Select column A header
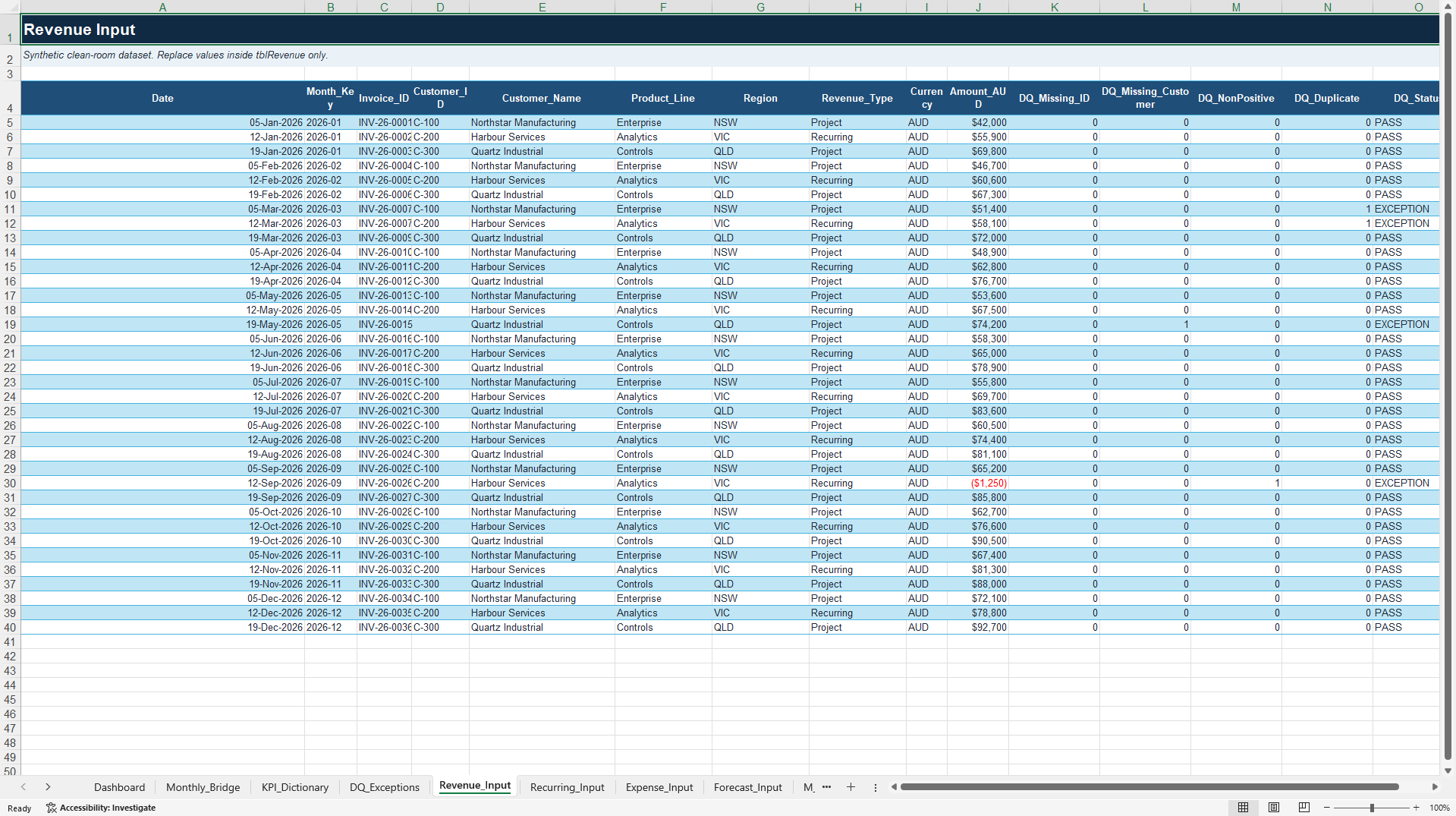The height and width of the screenshot is (816, 1456). 162,7
